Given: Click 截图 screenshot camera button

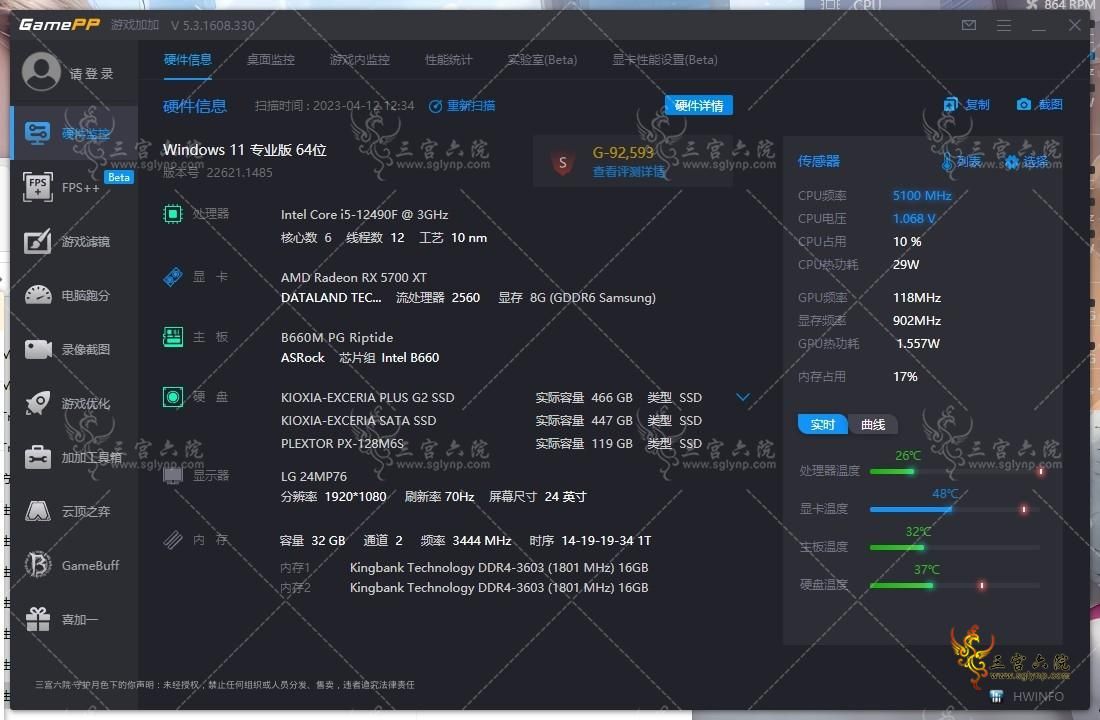Looking at the screenshot, I should (1040, 105).
